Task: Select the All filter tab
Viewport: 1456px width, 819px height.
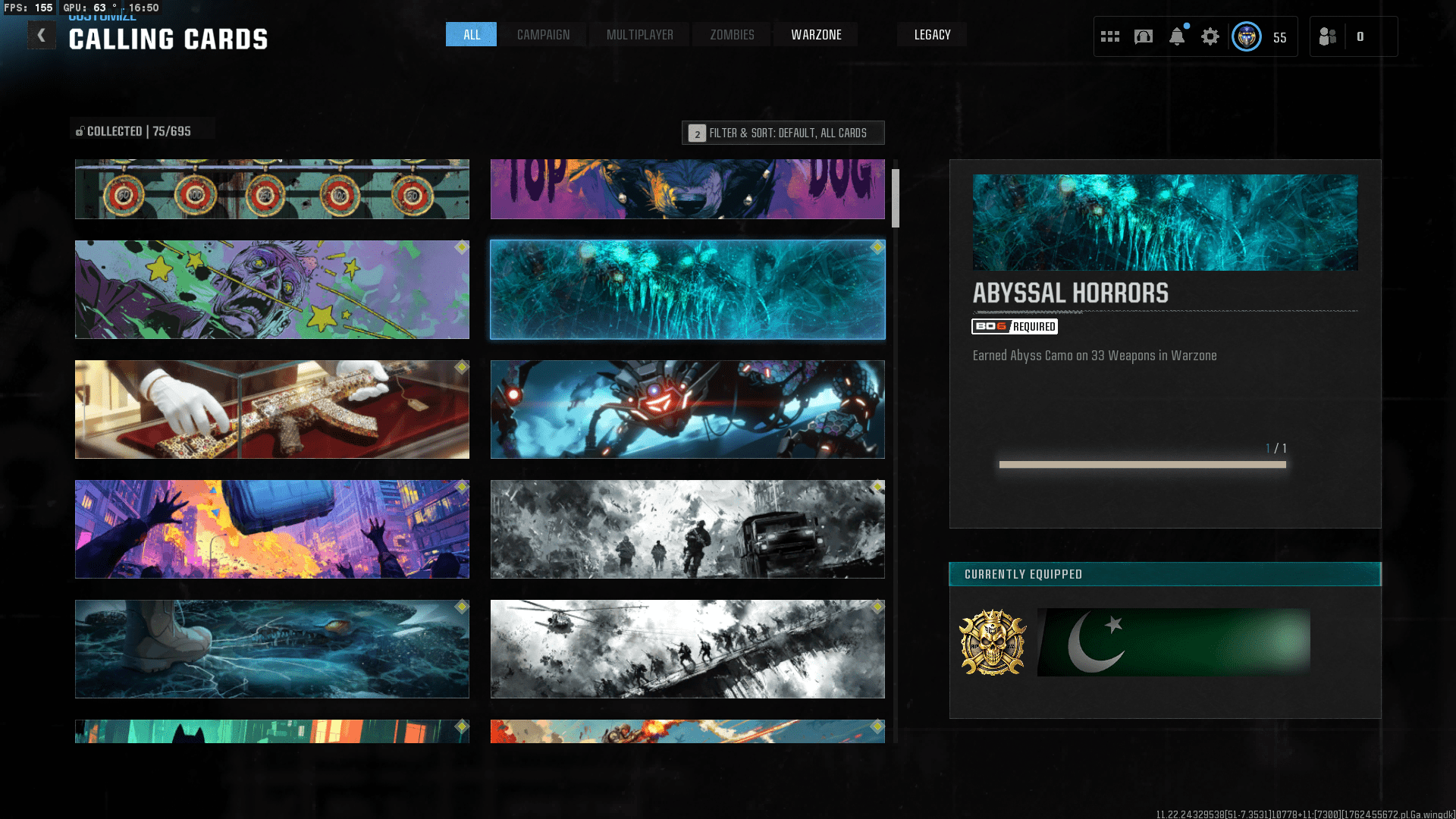Action: tap(471, 35)
